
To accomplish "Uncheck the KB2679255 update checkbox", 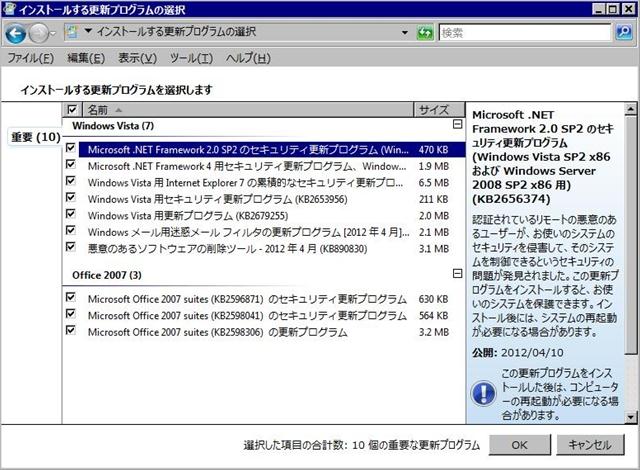I will [x=71, y=214].
